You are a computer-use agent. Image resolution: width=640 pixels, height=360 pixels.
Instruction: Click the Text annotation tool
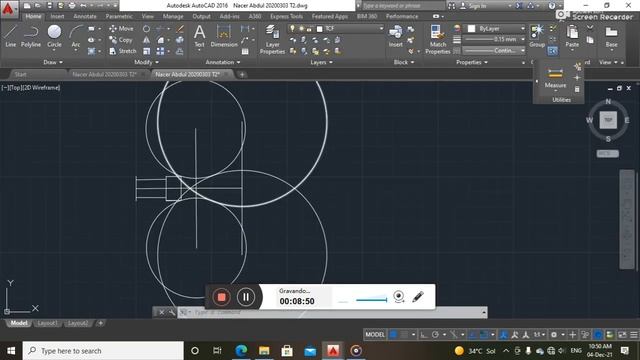[x=199, y=36]
